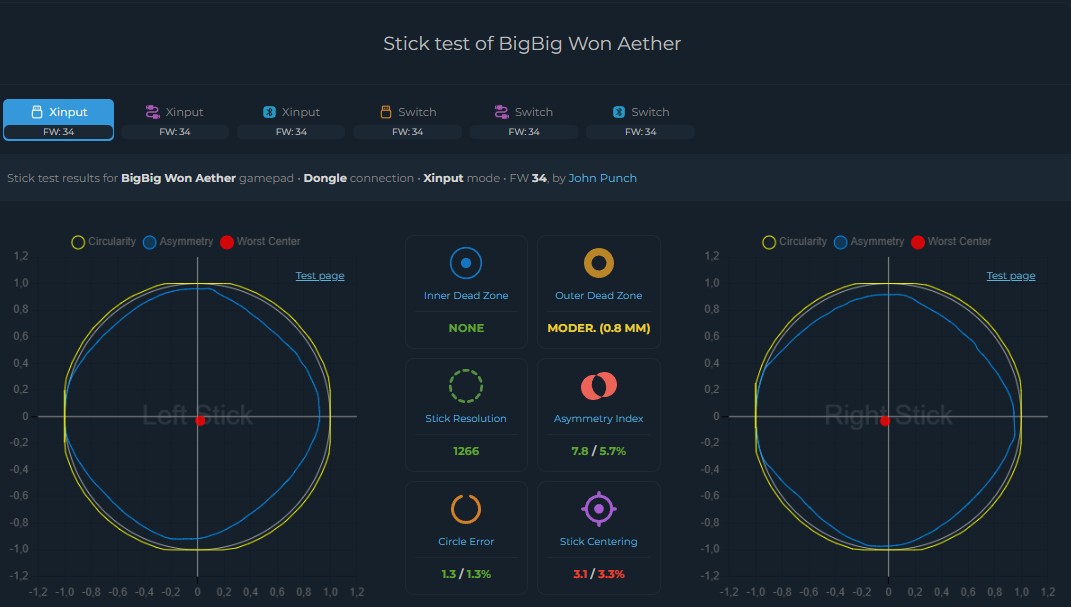Click the Circle Error orange arc icon

(466, 509)
